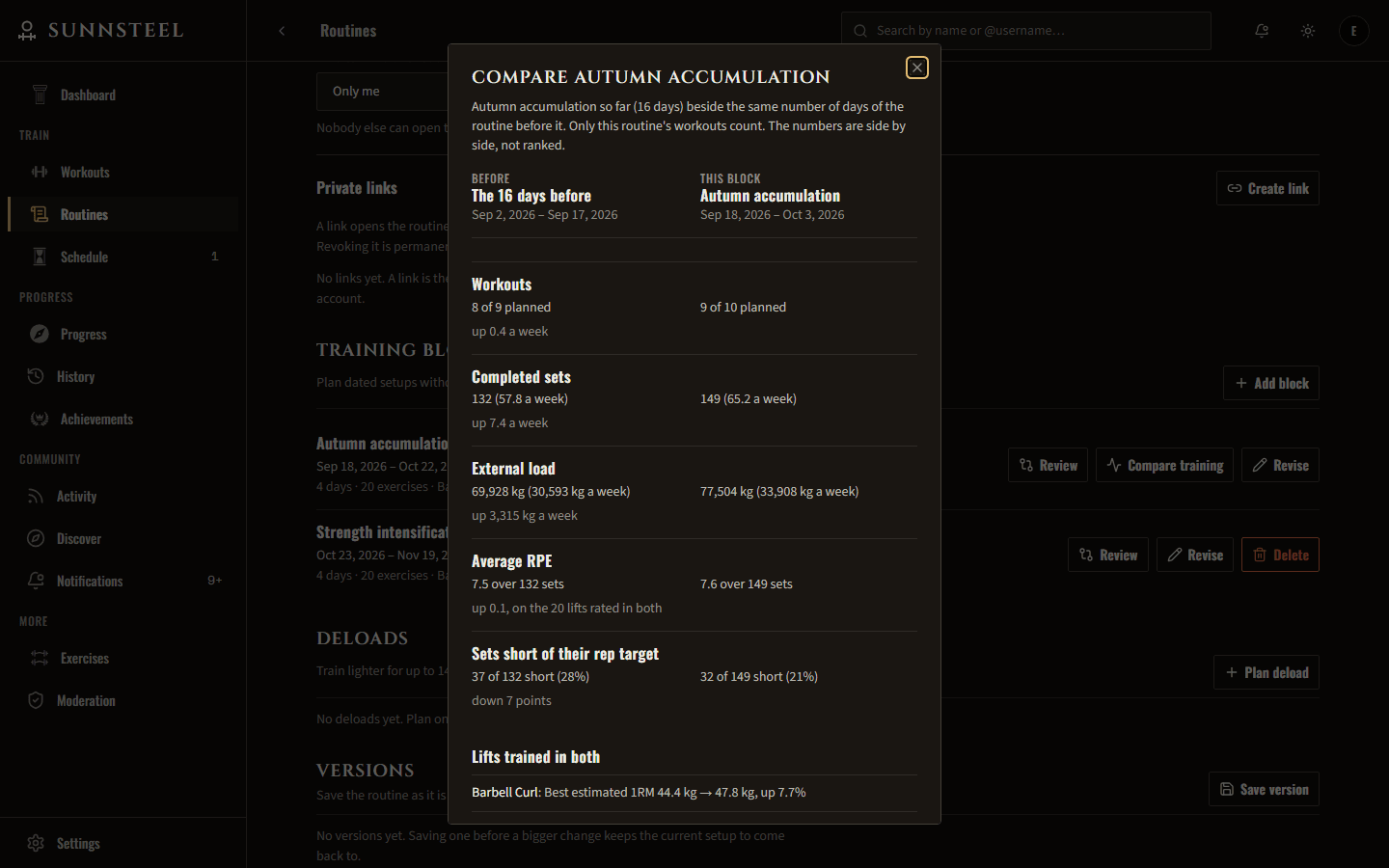Go to Workouts in the sidebar
The width and height of the screenshot is (1389, 868).
[x=123, y=172]
